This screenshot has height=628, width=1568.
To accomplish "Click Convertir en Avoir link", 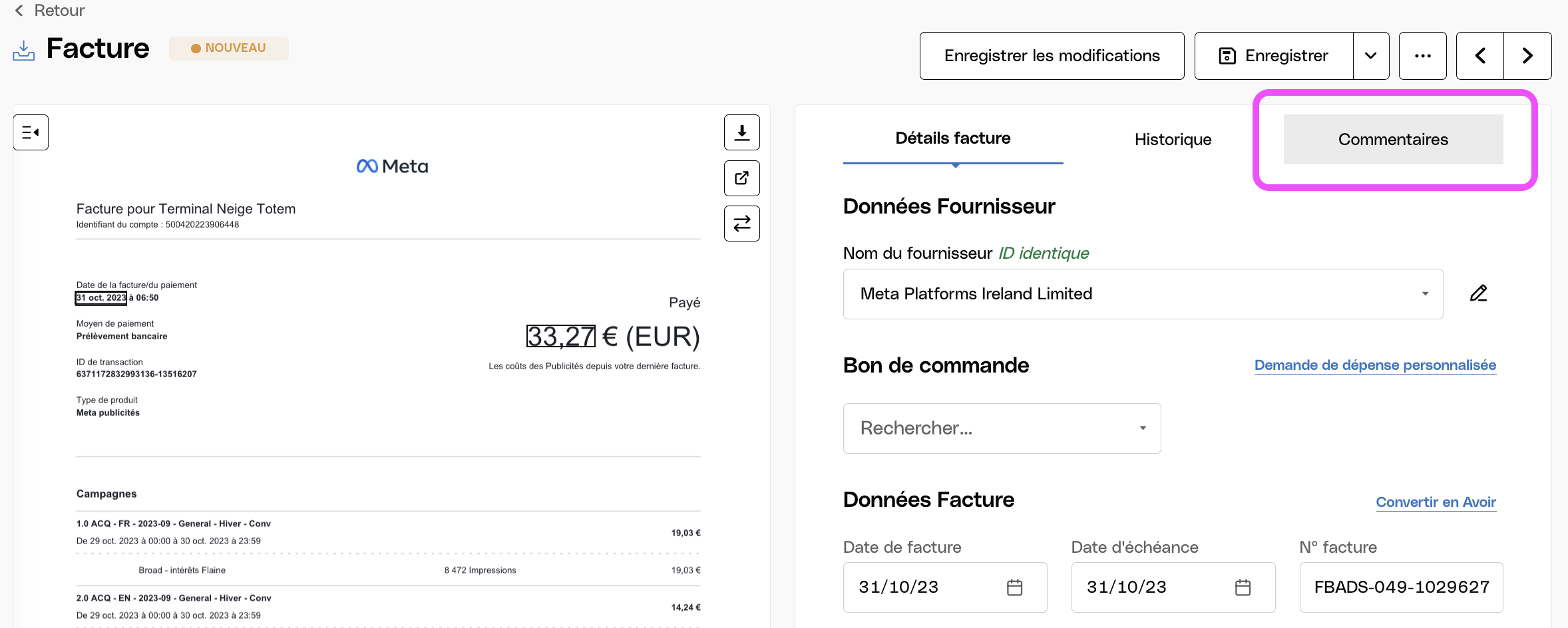I will pyautogui.click(x=1436, y=502).
